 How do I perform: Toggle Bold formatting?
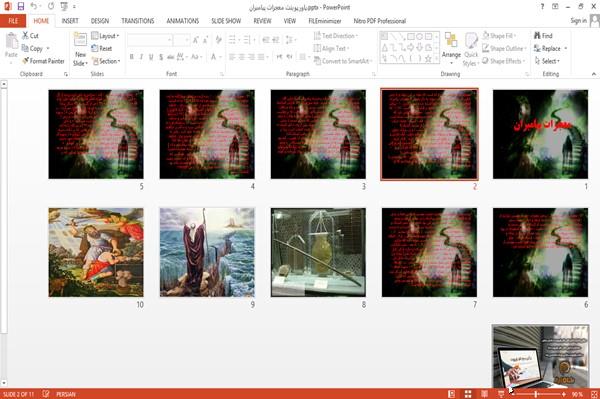pyautogui.click(x=132, y=57)
